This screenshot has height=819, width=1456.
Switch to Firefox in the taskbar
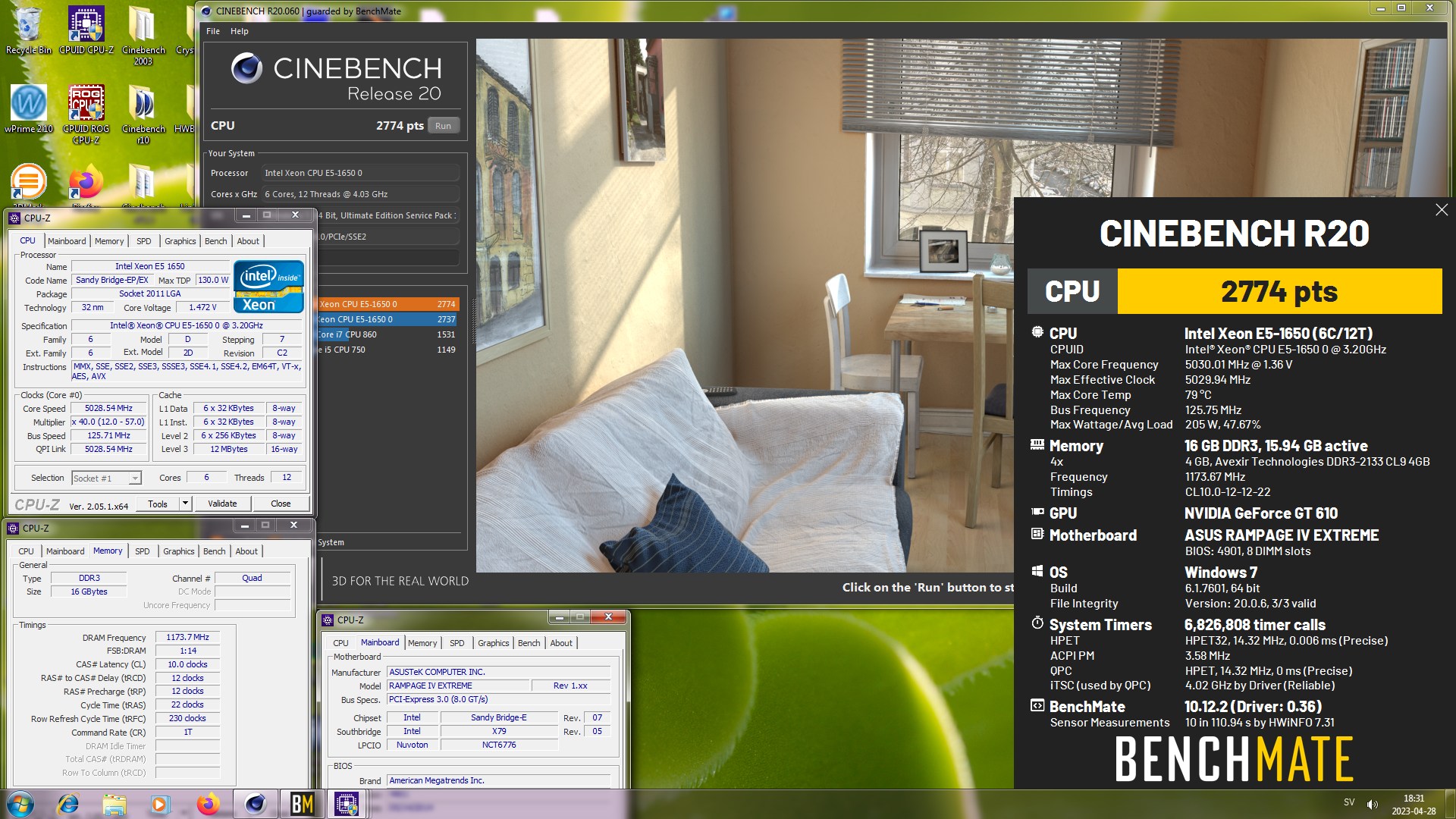(208, 804)
